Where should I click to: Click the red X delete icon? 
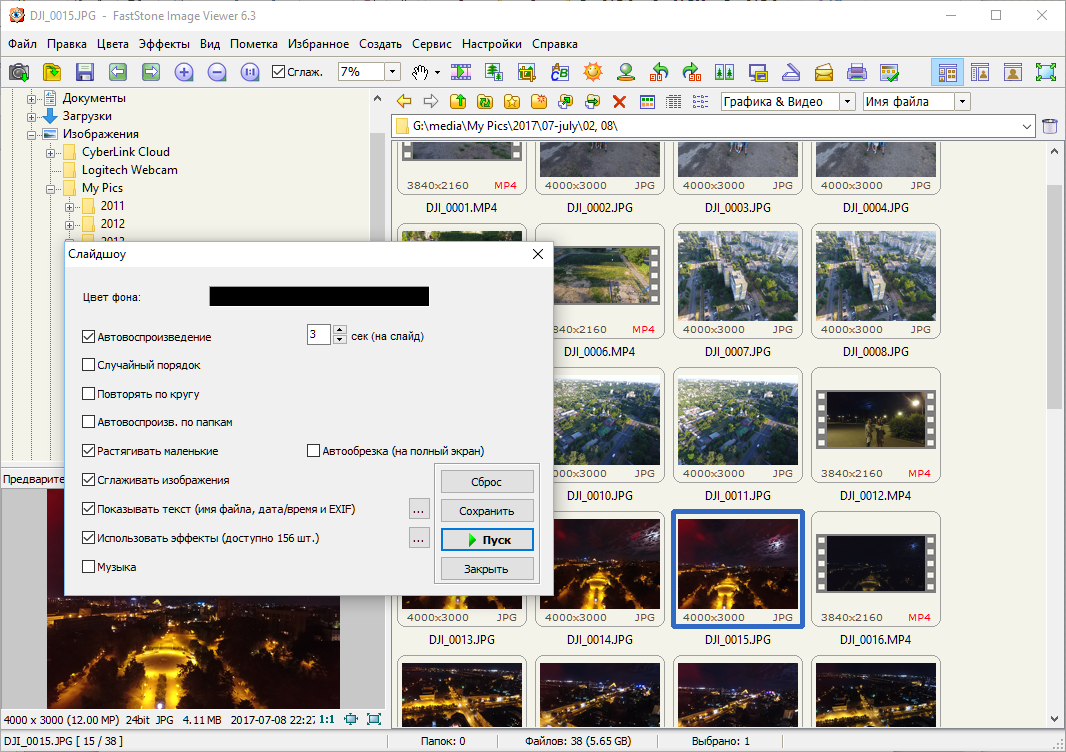tap(619, 102)
